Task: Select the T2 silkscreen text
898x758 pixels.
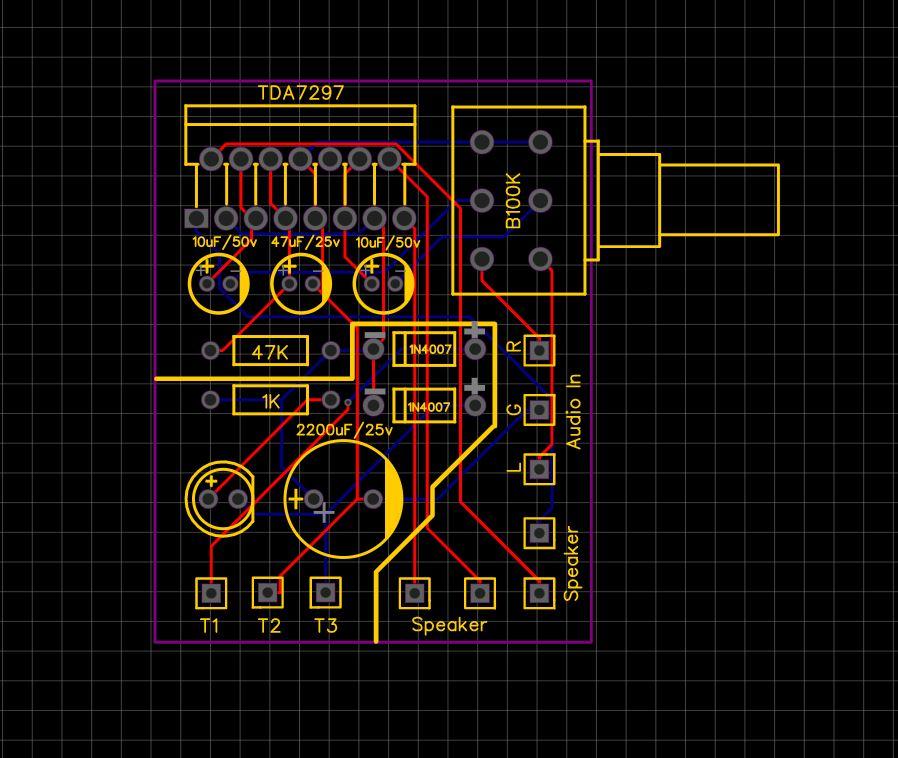Action: tap(269, 625)
